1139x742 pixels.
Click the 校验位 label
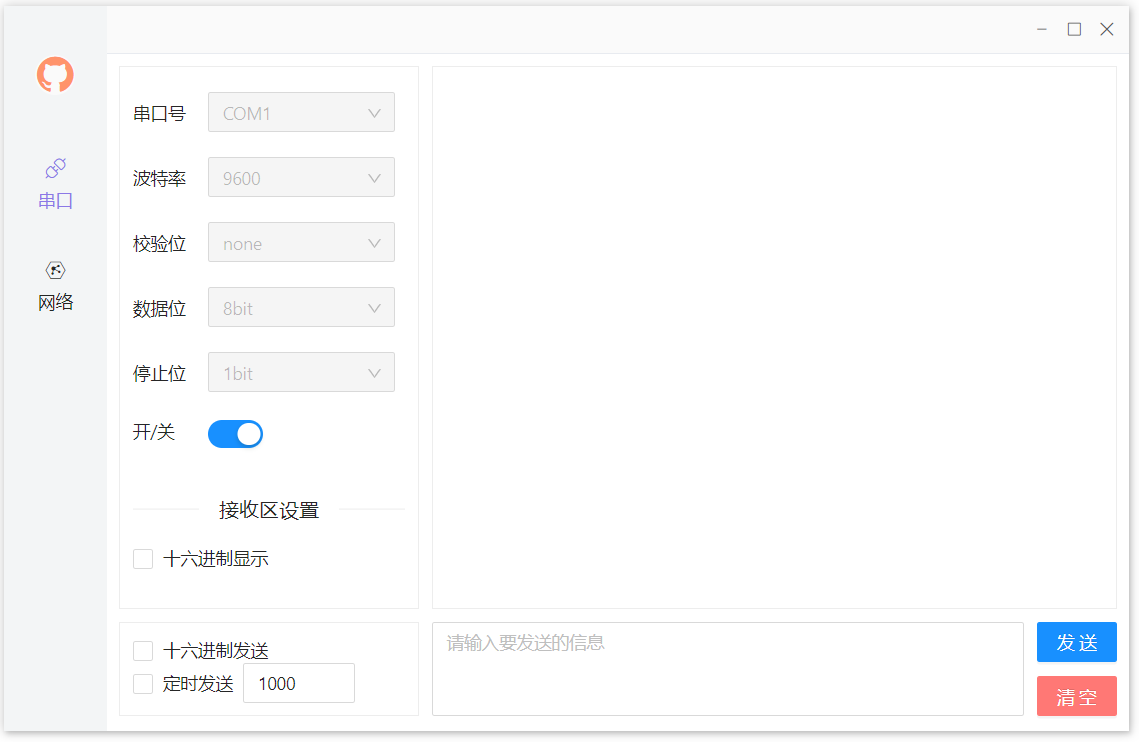[x=159, y=243]
